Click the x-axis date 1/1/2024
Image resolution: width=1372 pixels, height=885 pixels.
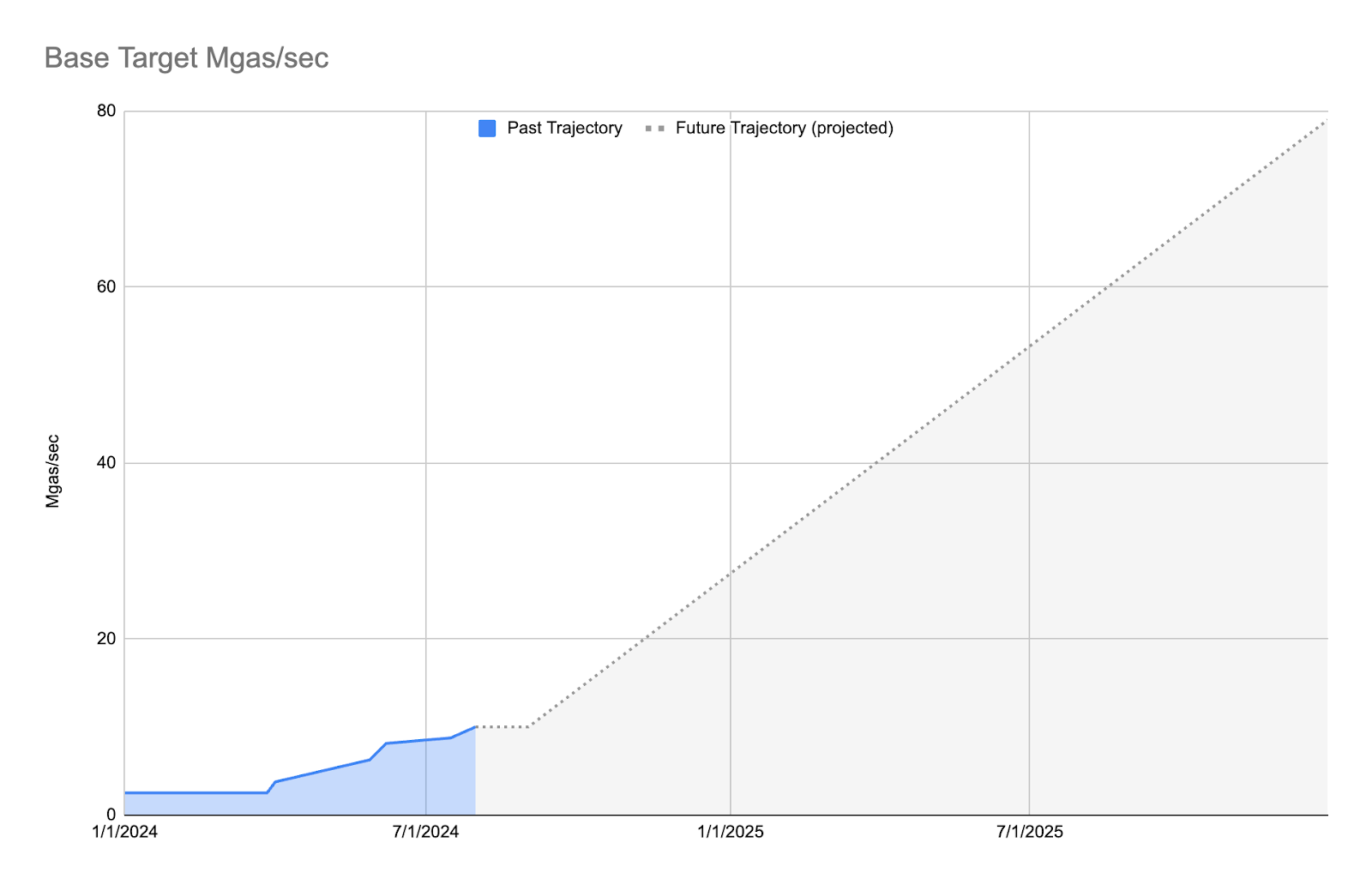[125, 832]
